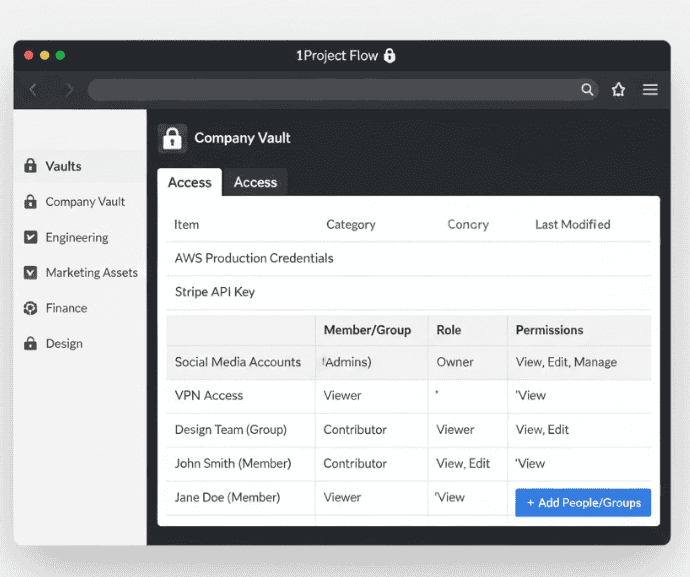This screenshot has width=690, height=577.
Task: Click the back navigation arrow
Action: click(33, 90)
